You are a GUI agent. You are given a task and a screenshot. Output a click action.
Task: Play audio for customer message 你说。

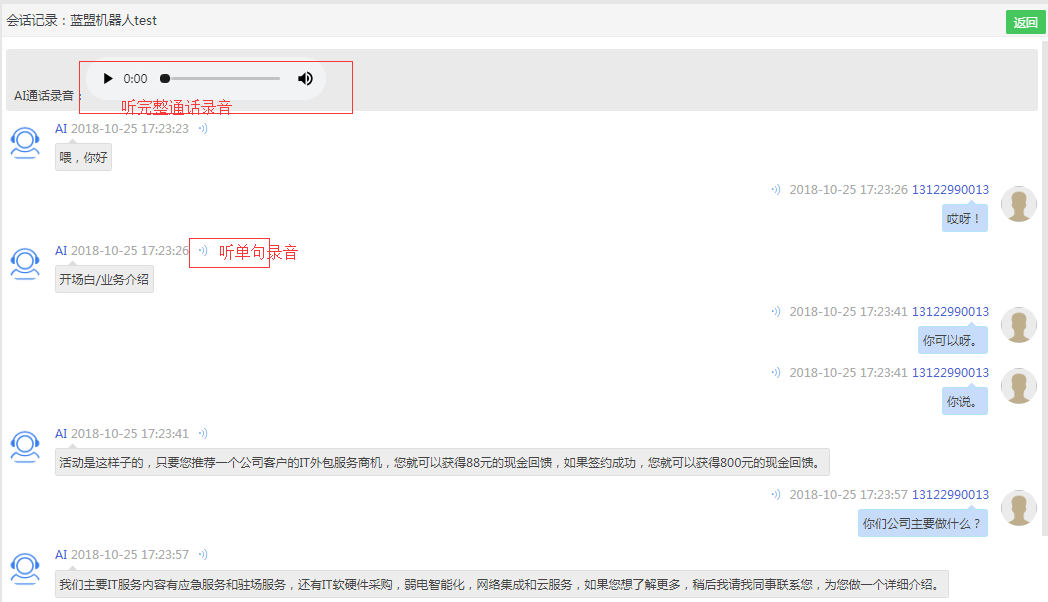(x=775, y=373)
